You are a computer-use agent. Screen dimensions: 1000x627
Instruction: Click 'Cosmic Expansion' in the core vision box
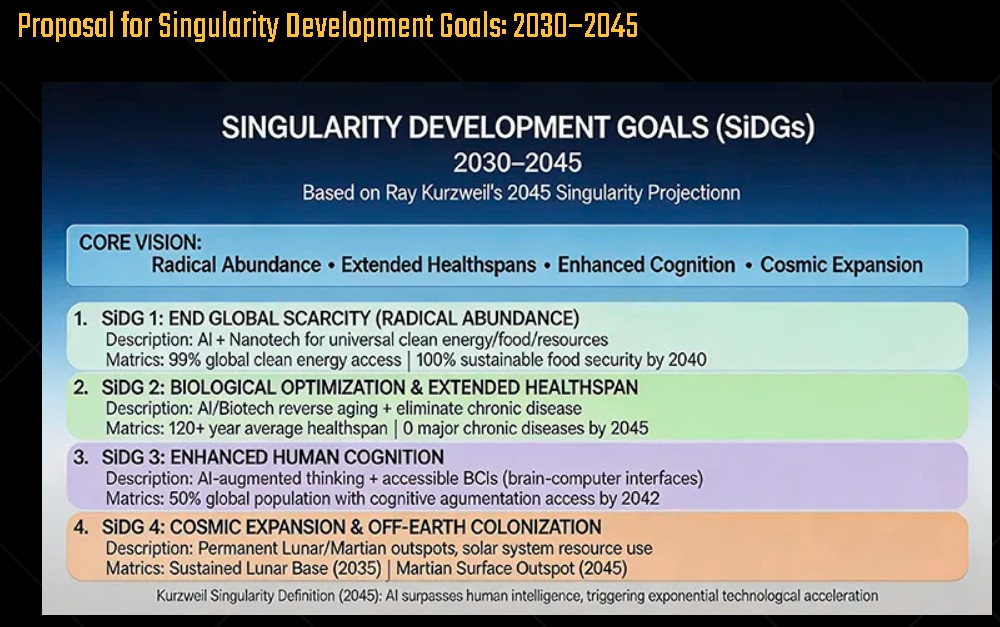[x=841, y=265]
